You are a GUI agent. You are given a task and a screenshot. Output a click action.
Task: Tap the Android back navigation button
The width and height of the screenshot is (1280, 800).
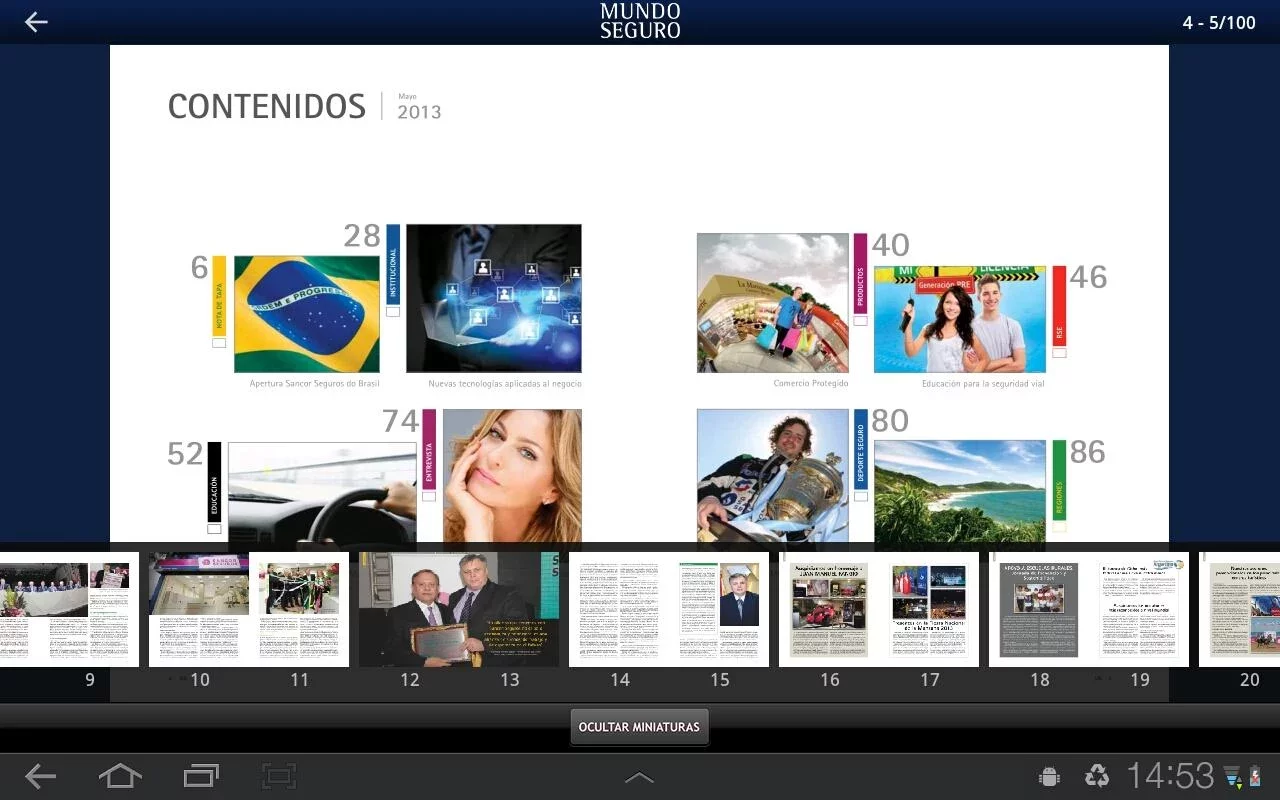pos(40,776)
